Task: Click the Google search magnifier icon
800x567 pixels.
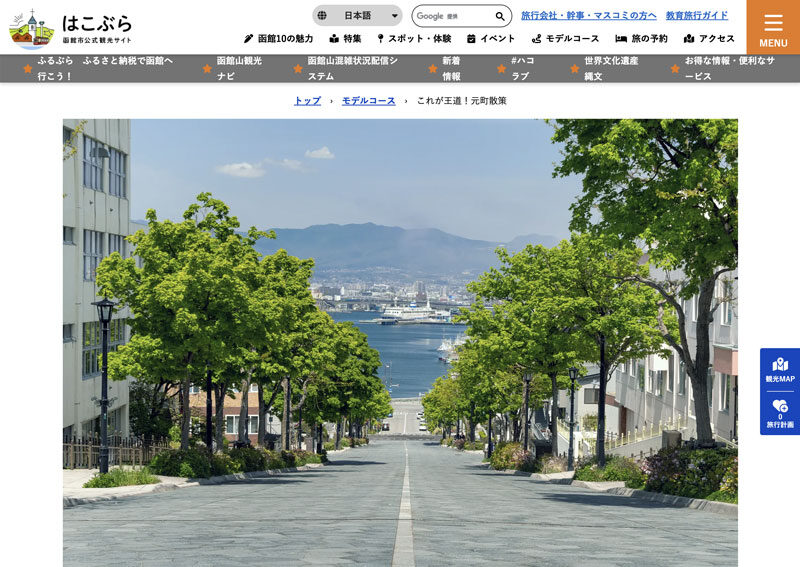Action: click(500, 16)
